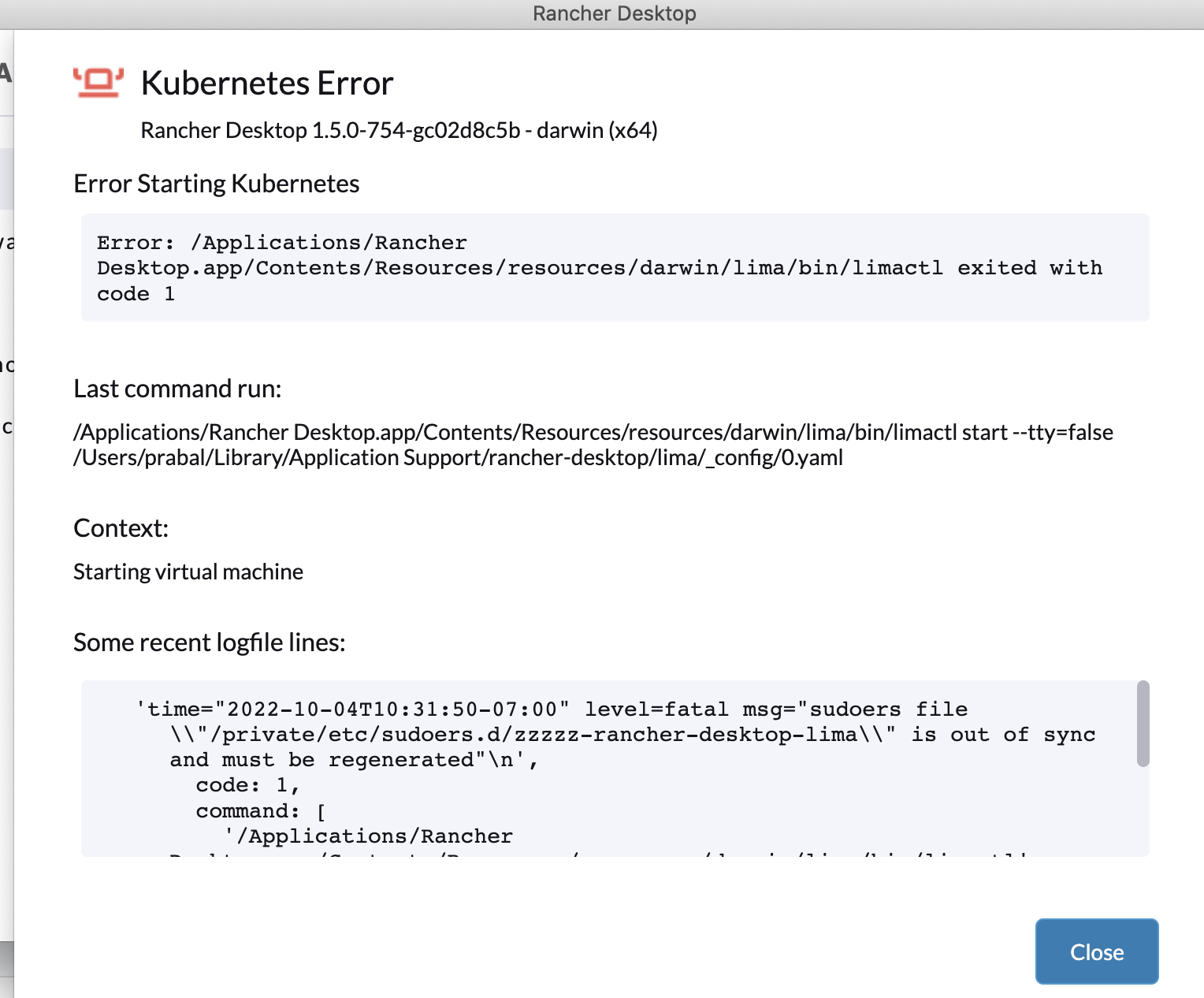Viewport: 1204px width, 998px height.
Task: Click the 'Last command run:' label
Action: 177,388
